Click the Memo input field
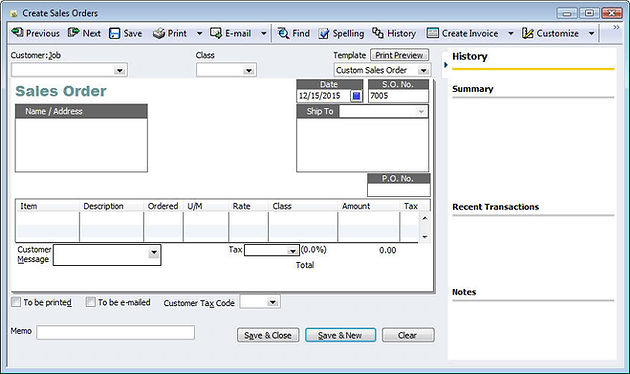Screen dimensions: 630x374 point(116,333)
